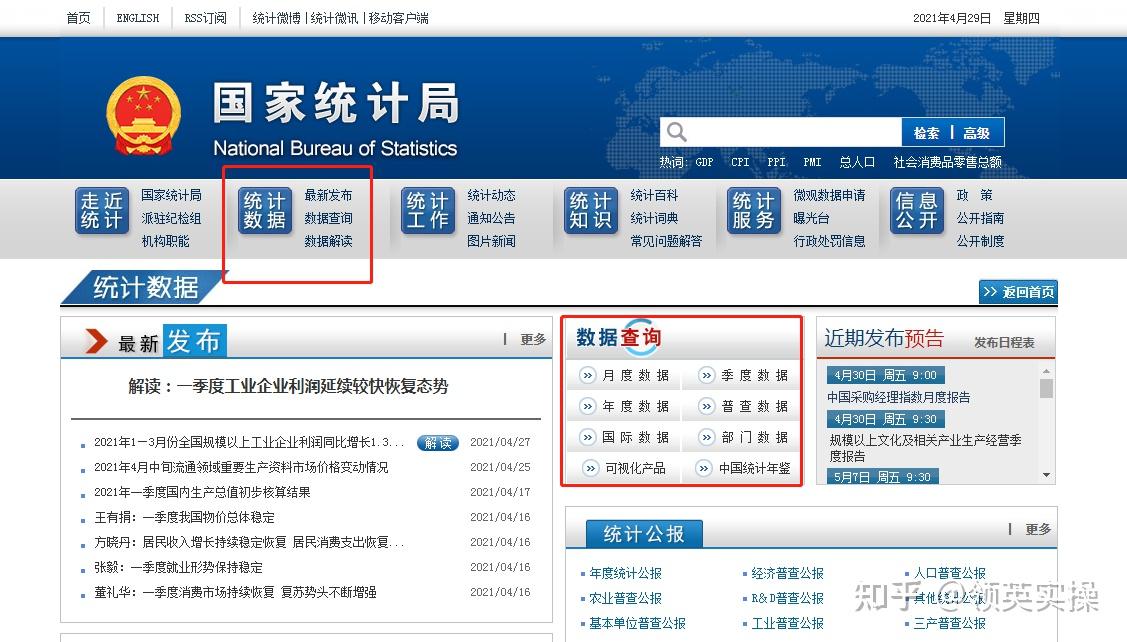The width and height of the screenshot is (1127, 642).
Task: Click the arrow icon beside 普查数据
Action: tap(707, 406)
